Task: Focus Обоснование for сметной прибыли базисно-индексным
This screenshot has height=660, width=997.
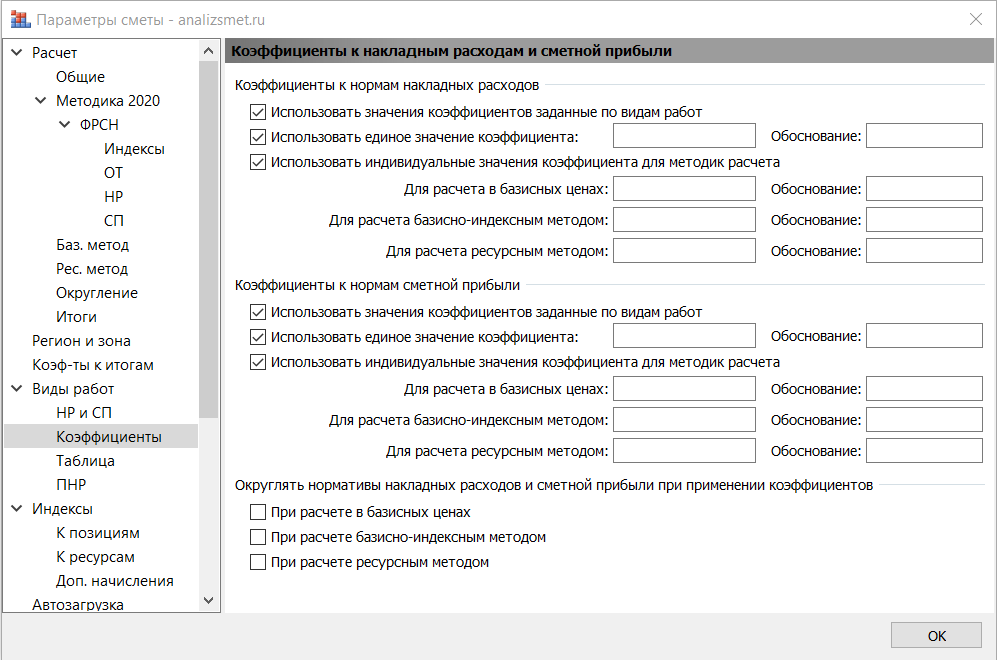Action: (x=925, y=420)
